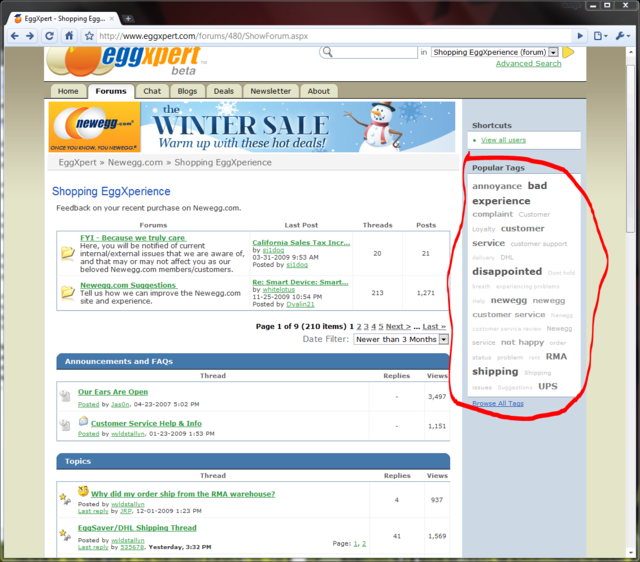
Task: Open the Date Filter dropdown
Action: 401,339
